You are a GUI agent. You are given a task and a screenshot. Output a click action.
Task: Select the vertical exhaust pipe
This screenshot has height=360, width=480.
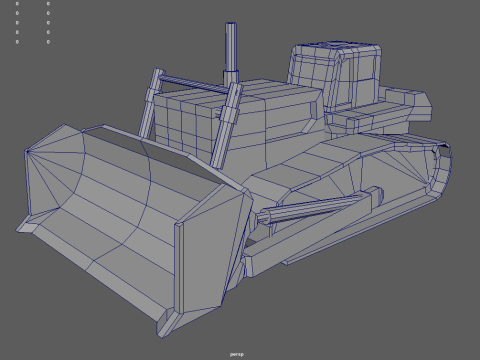(x=231, y=53)
